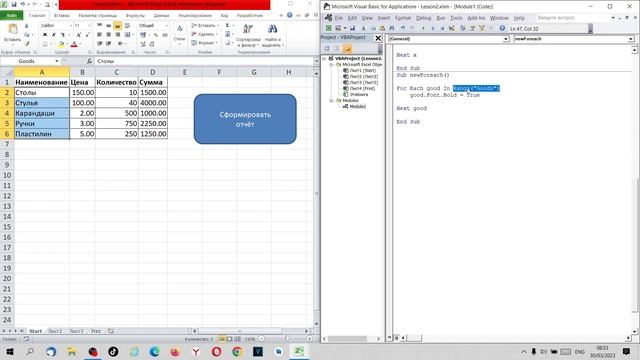Open the Insert menu in VBA editor
The width and height of the screenshot is (640, 360).
(383, 18)
